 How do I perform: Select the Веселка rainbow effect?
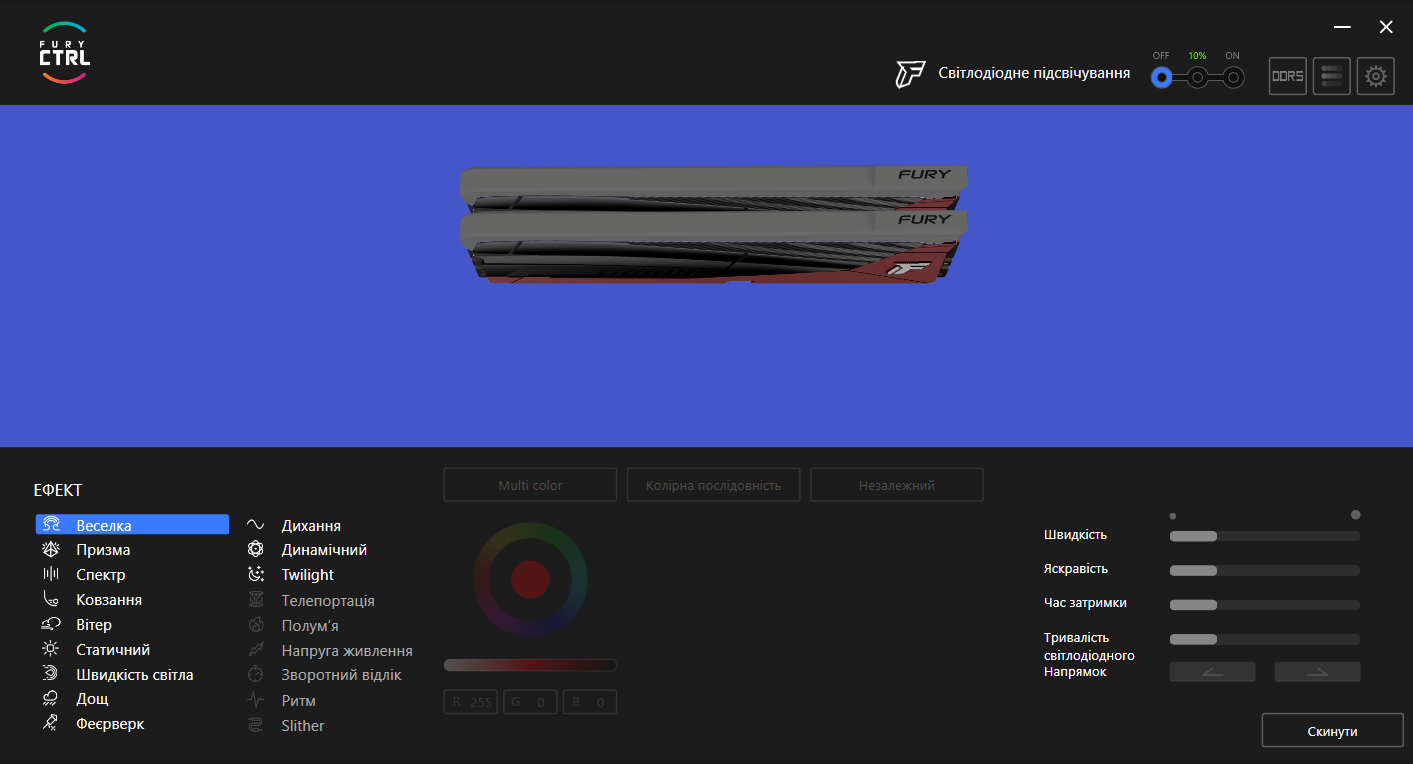[x=132, y=525]
